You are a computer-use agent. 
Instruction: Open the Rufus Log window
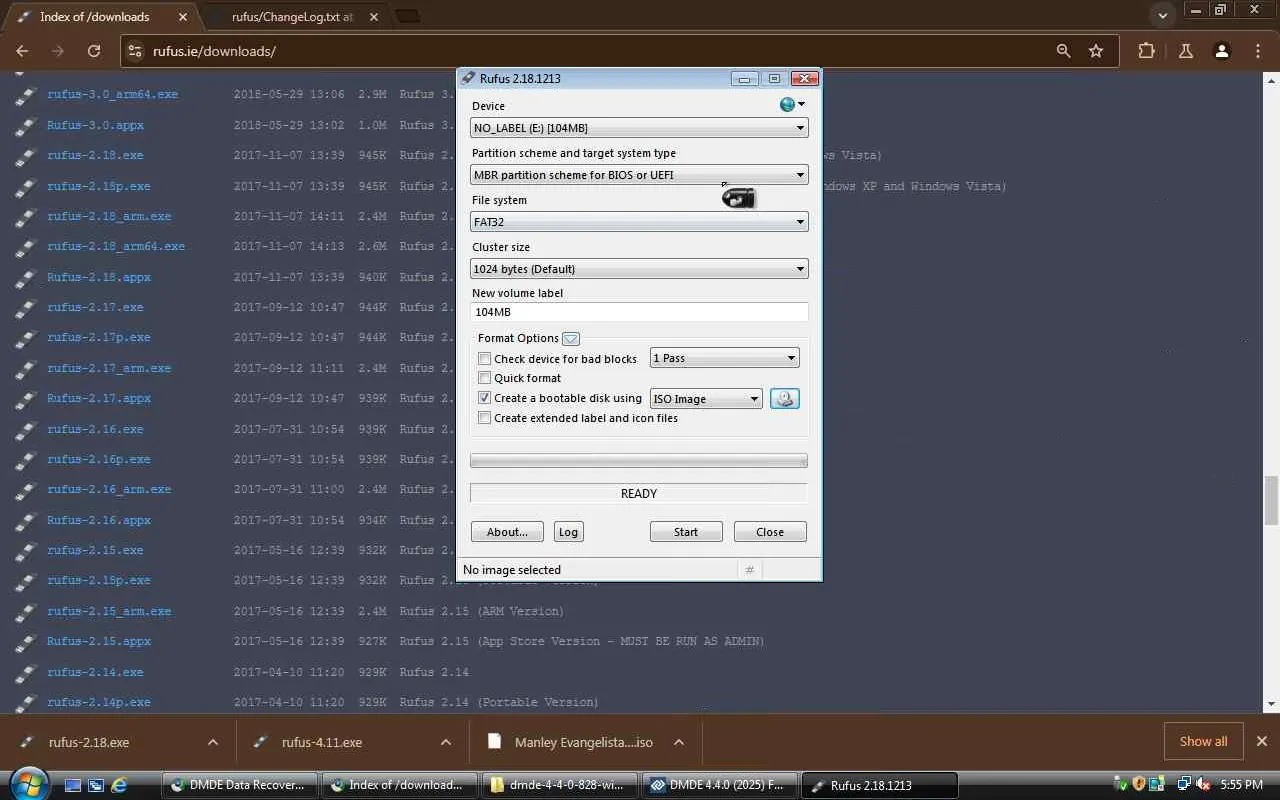coord(568,532)
